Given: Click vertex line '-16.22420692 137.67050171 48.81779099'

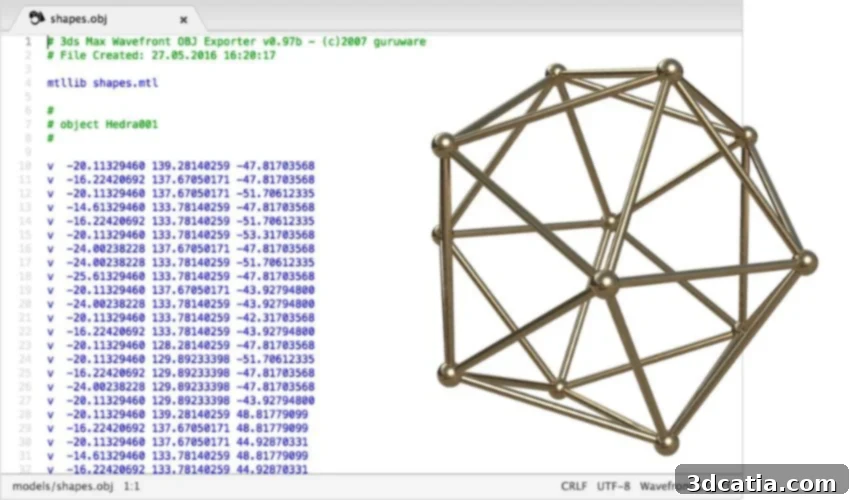Looking at the screenshot, I should coord(177,428).
